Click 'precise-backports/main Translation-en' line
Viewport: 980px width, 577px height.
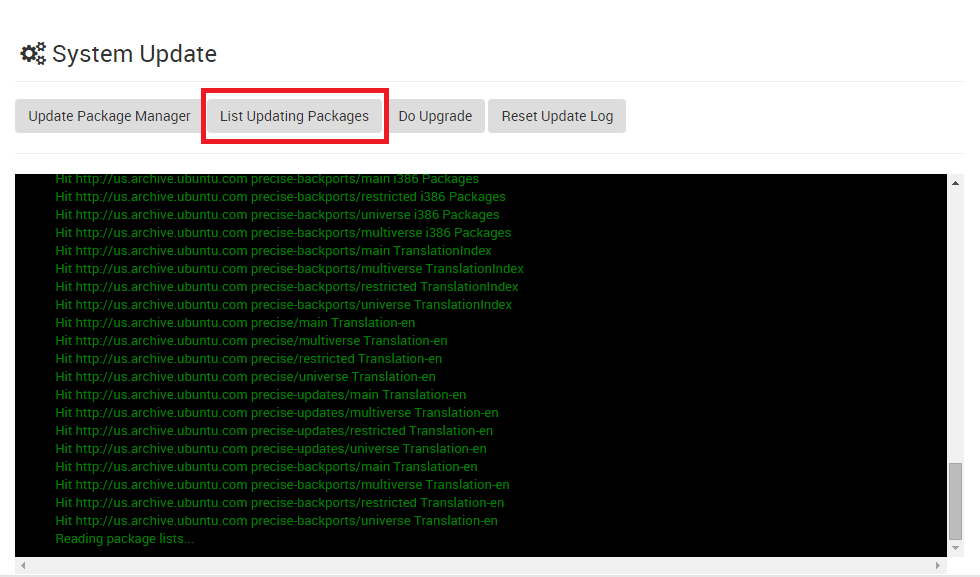266,467
